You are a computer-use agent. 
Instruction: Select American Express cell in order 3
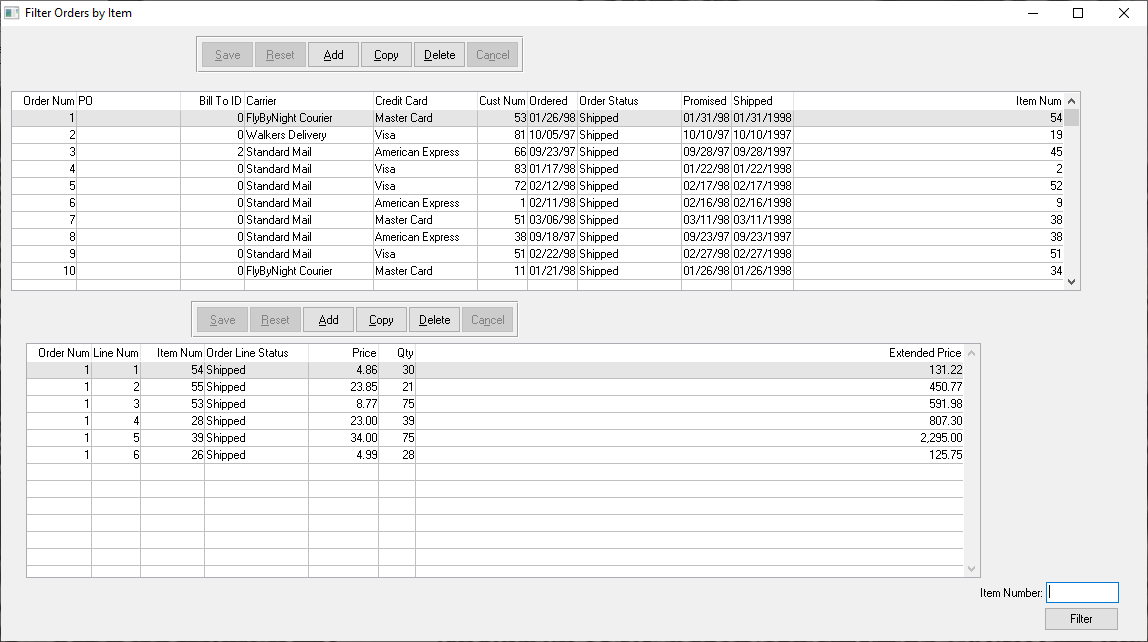point(425,152)
